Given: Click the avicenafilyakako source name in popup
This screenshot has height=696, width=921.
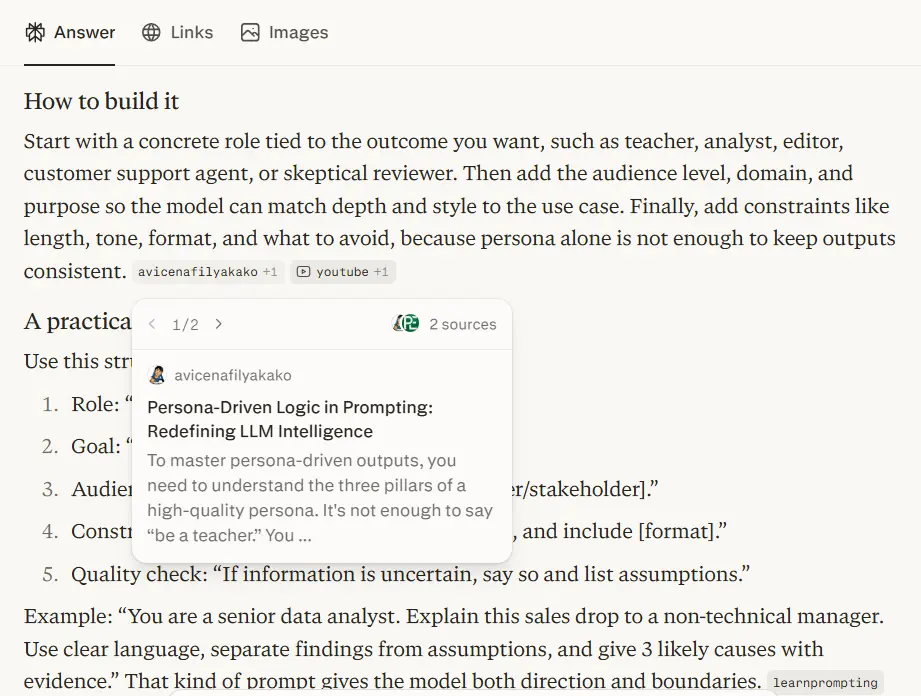Looking at the screenshot, I should tap(233, 375).
